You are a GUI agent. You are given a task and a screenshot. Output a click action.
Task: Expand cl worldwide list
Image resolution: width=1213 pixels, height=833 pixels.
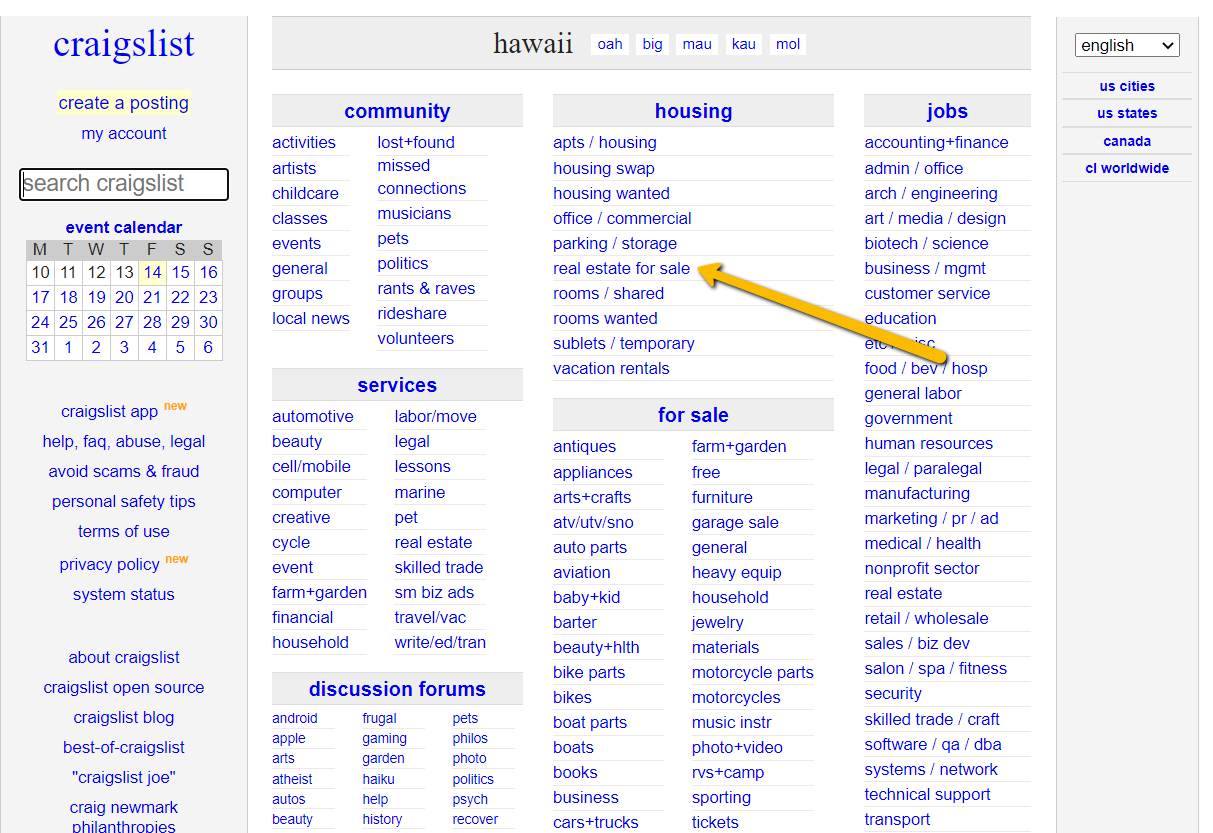click(x=1127, y=168)
